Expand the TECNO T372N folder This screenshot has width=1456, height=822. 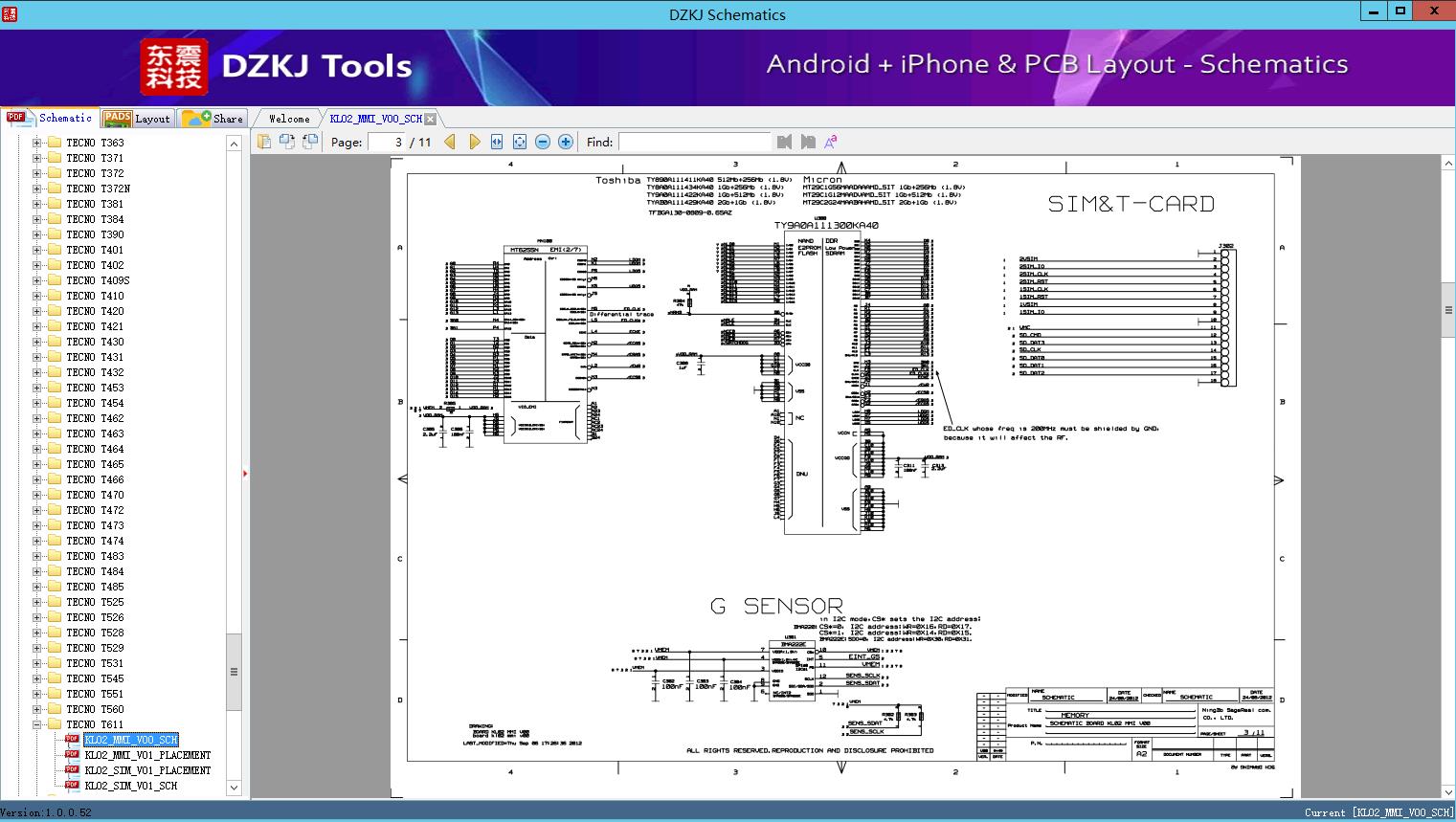pos(37,189)
